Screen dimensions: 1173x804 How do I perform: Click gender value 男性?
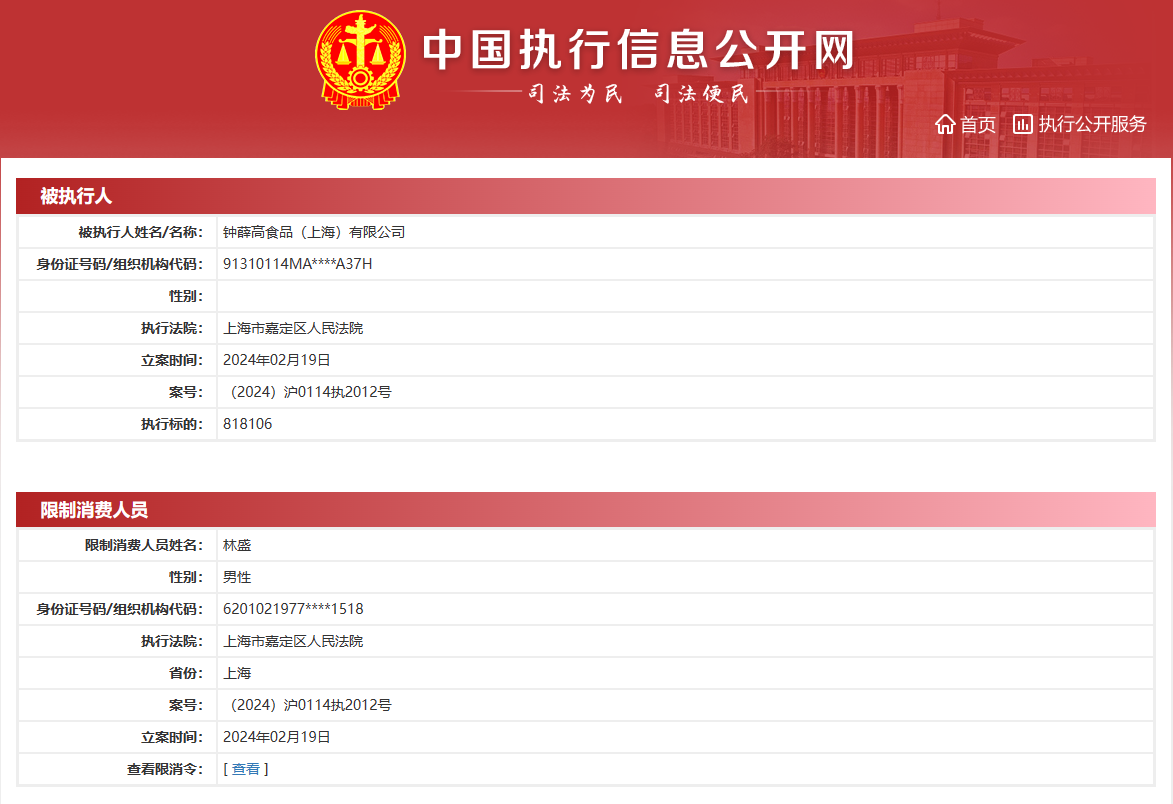pos(237,577)
